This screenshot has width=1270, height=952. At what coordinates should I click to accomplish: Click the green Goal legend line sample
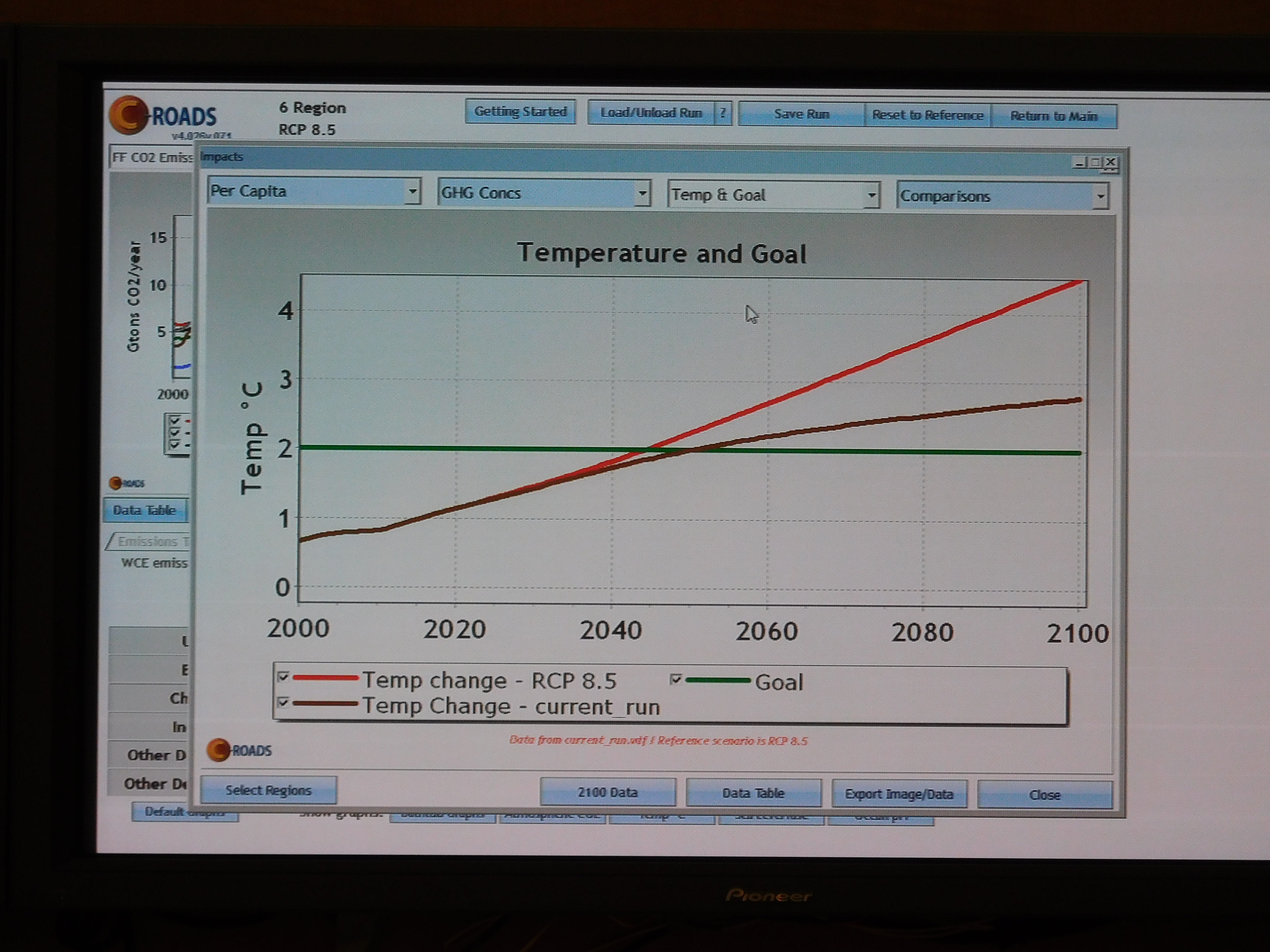tap(718, 681)
